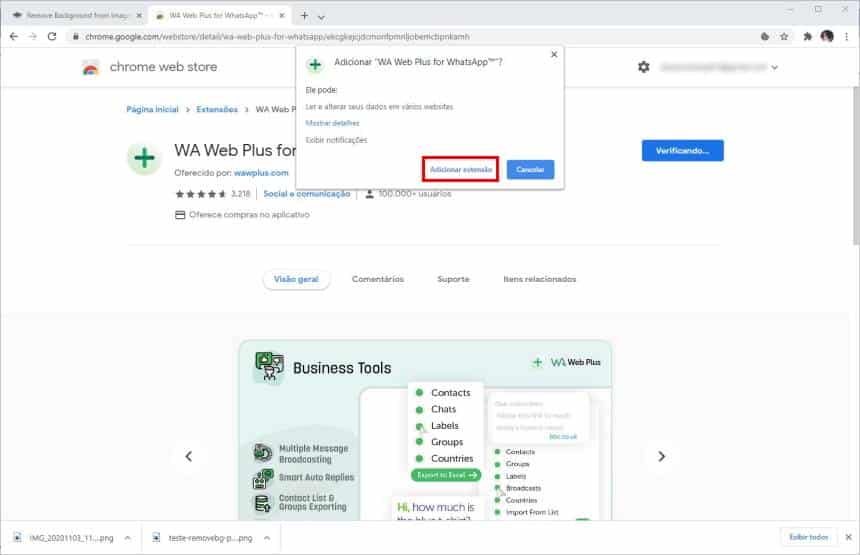Go back with the browser back arrow
The width and height of the screenshot is (860, 555).
[x=14, y=36]
